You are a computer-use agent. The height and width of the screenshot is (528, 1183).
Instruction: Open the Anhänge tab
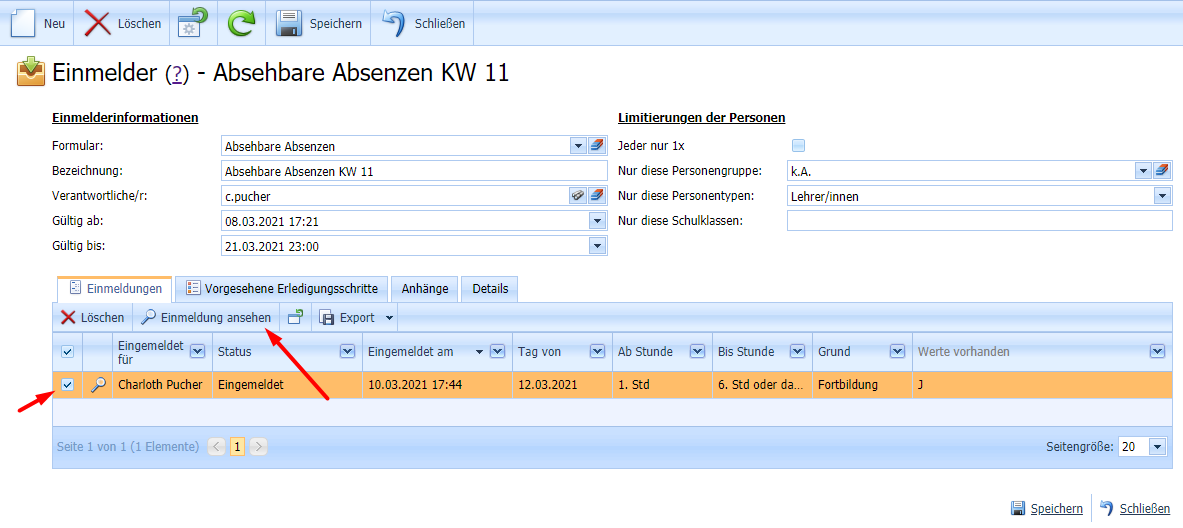point(425,289)
